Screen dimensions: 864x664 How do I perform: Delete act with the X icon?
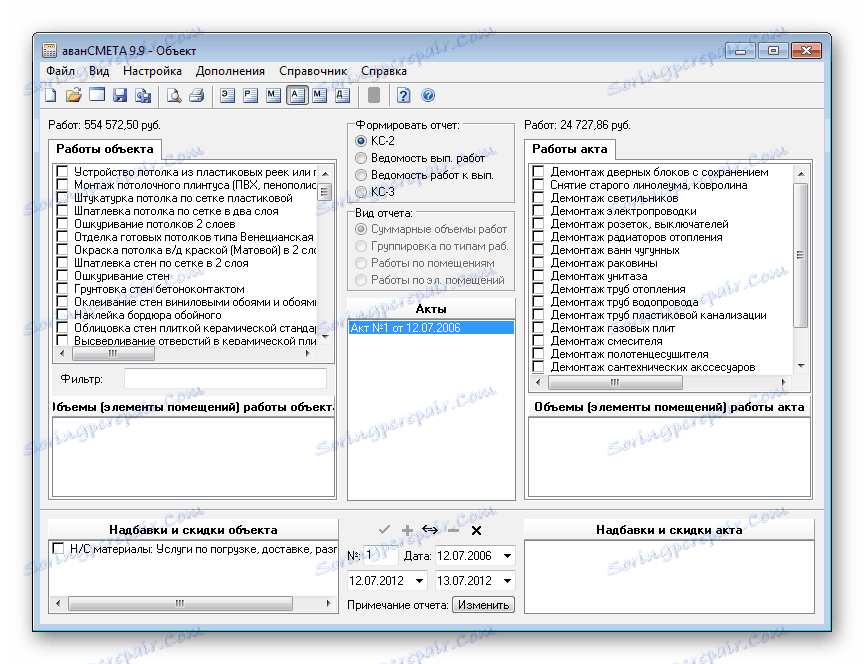(477, 530)
